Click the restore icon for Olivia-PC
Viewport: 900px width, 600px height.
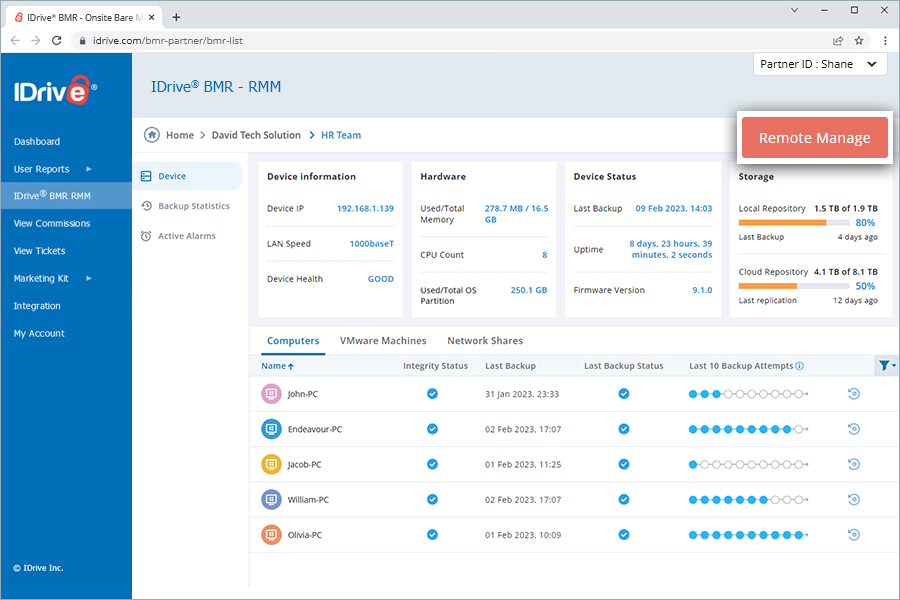(x=854, y=535)
